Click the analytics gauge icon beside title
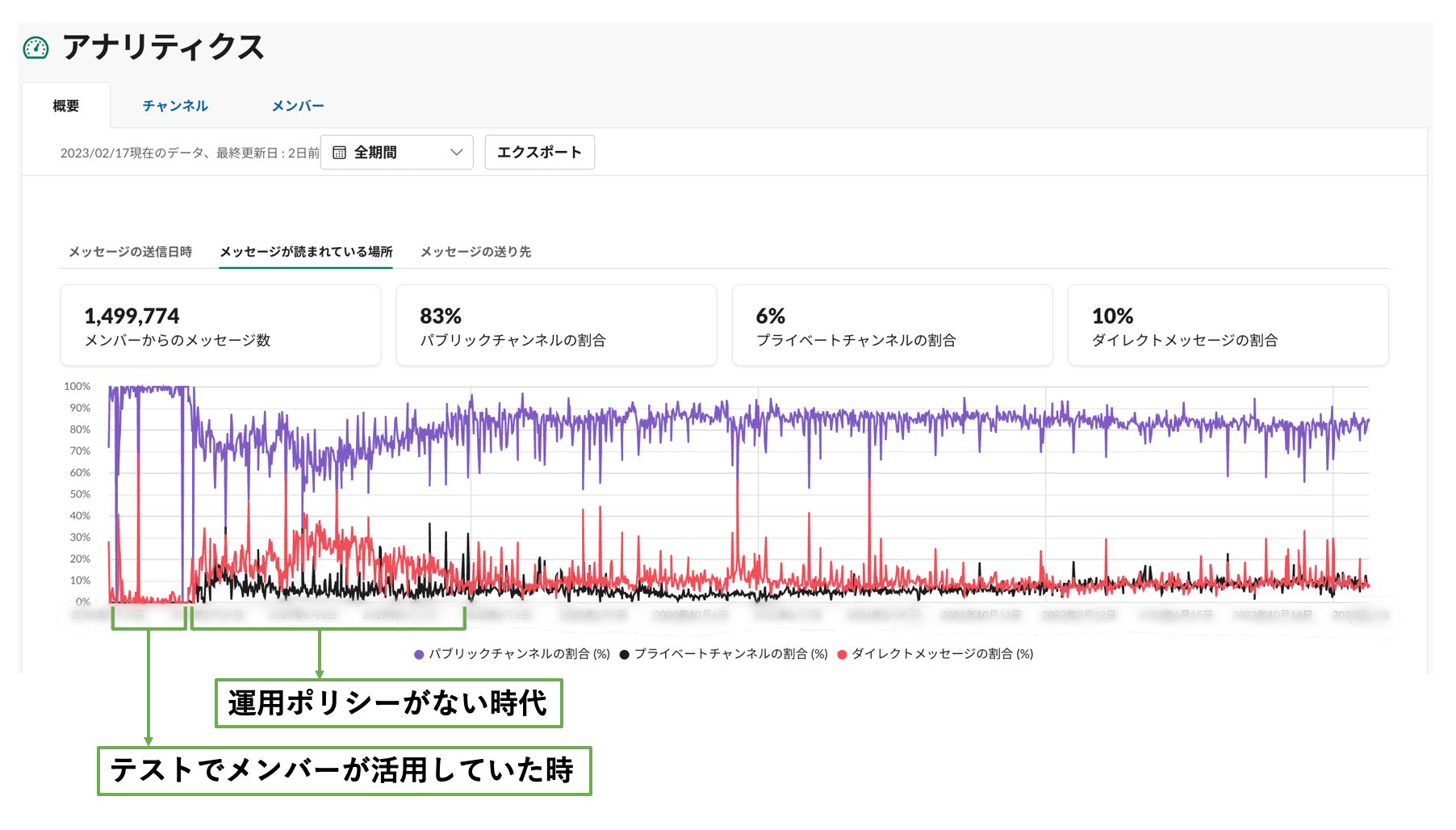 36,48
